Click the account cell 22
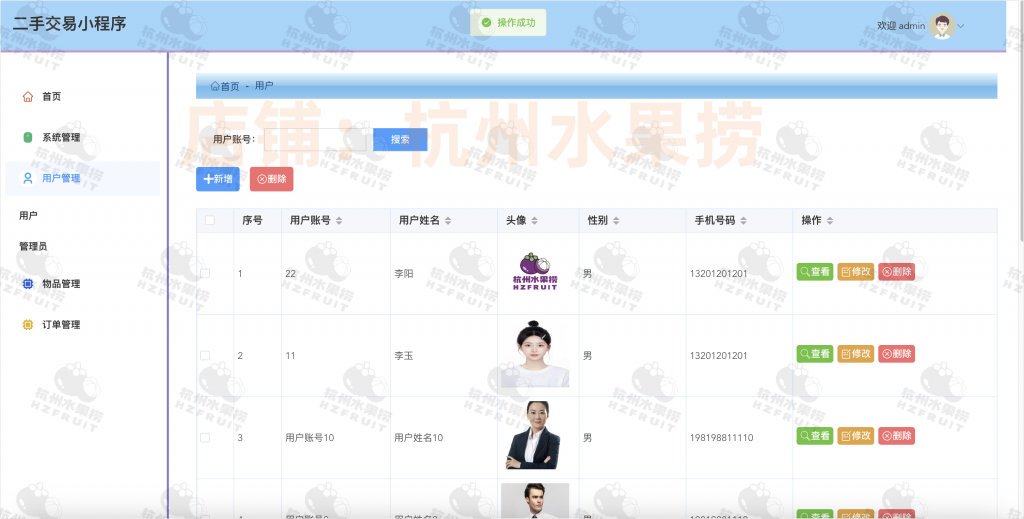The height and width of the screenshot is (519, 1024). tap(291, 274)
